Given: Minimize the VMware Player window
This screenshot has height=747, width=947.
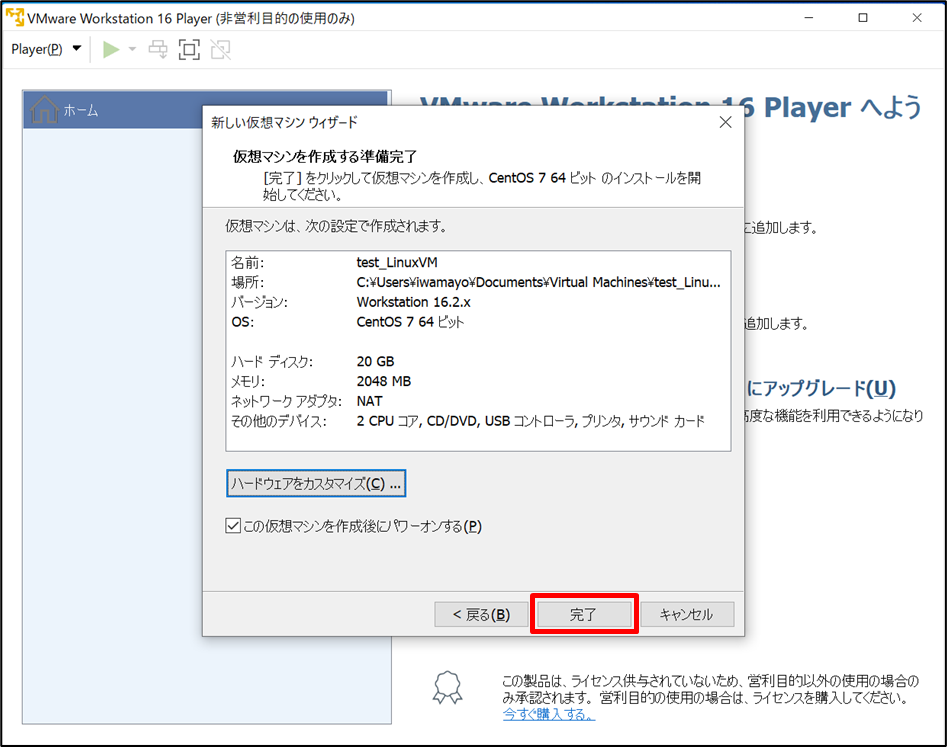Looking at the screenshot, I should click(809, 18).
